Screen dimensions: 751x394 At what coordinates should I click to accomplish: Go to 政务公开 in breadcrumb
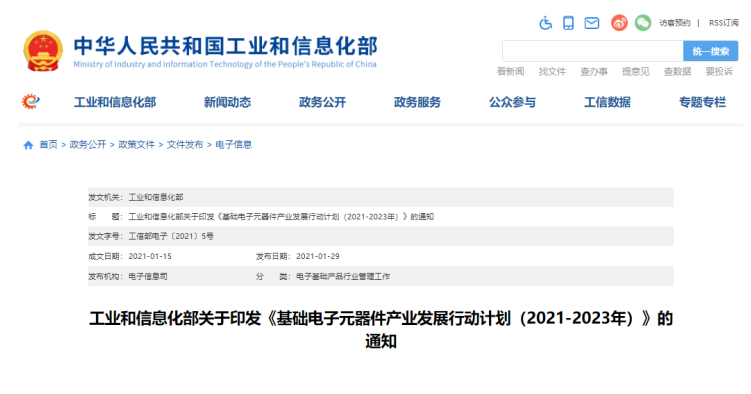[88, 145]
